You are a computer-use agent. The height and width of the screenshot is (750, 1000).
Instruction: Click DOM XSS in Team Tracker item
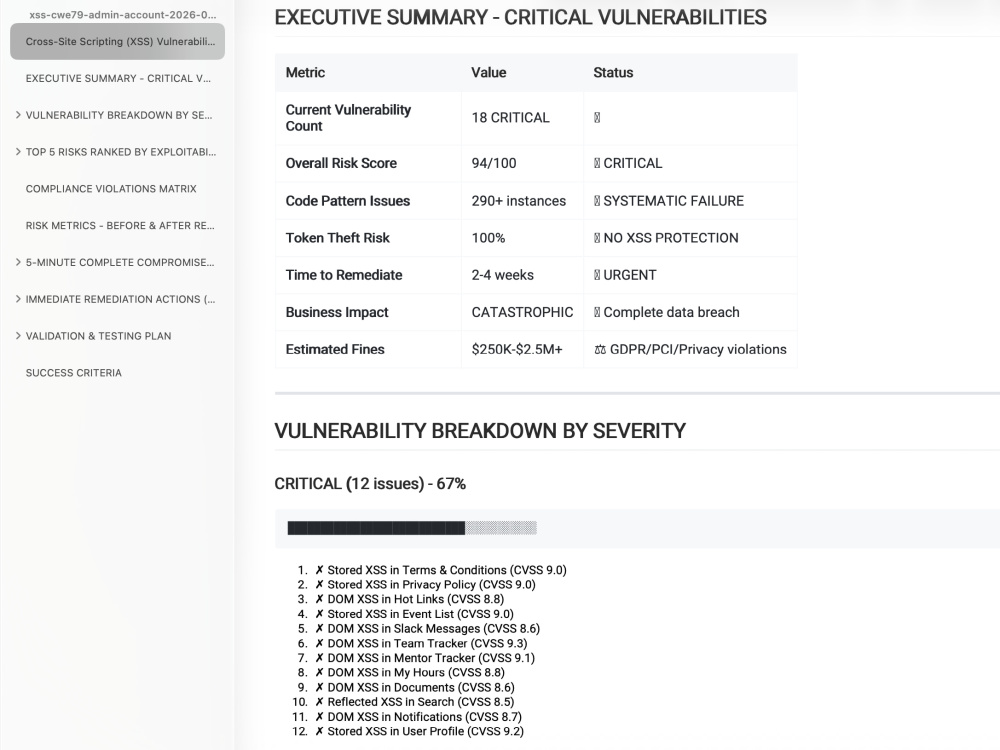pos(421,643)
